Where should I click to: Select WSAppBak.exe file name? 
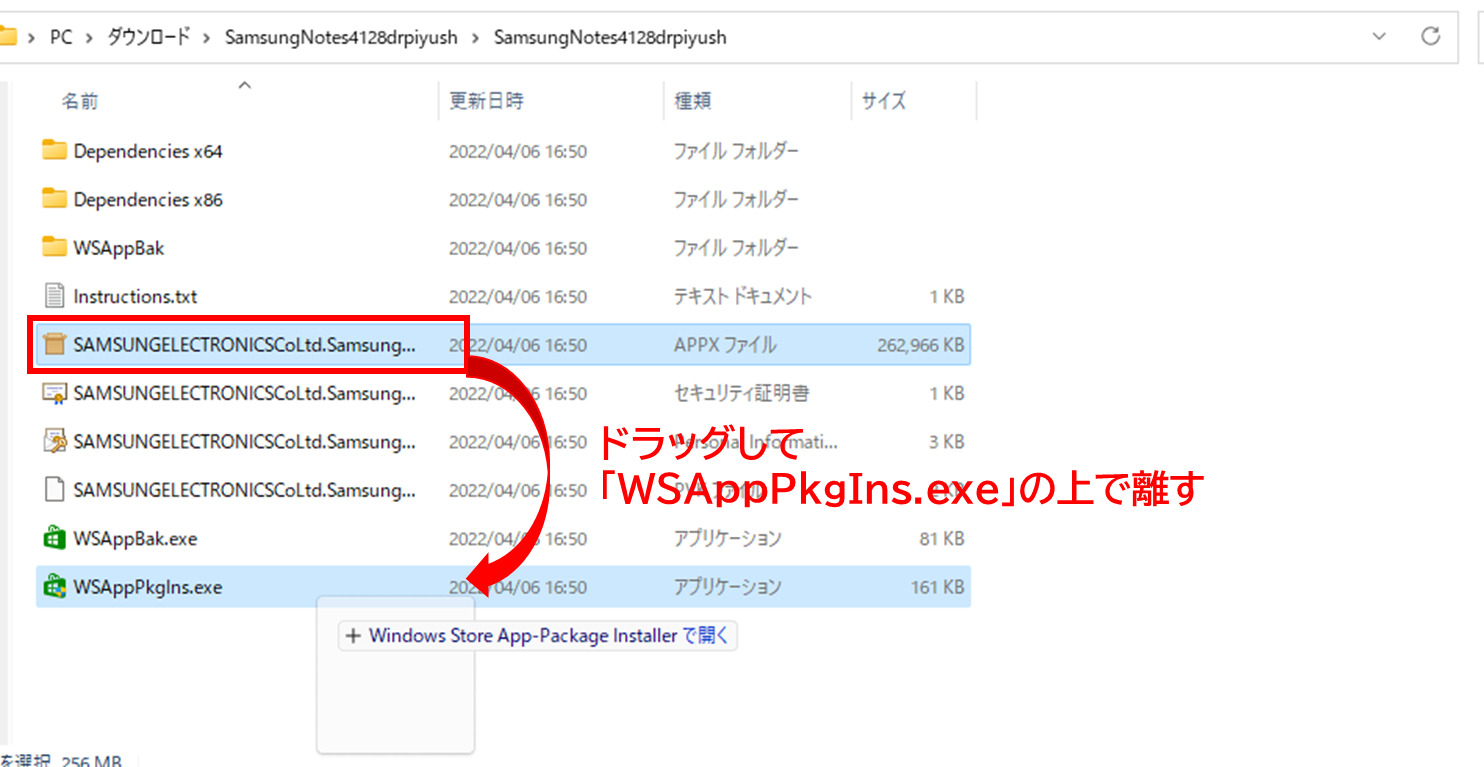click(x=135, y=538)
